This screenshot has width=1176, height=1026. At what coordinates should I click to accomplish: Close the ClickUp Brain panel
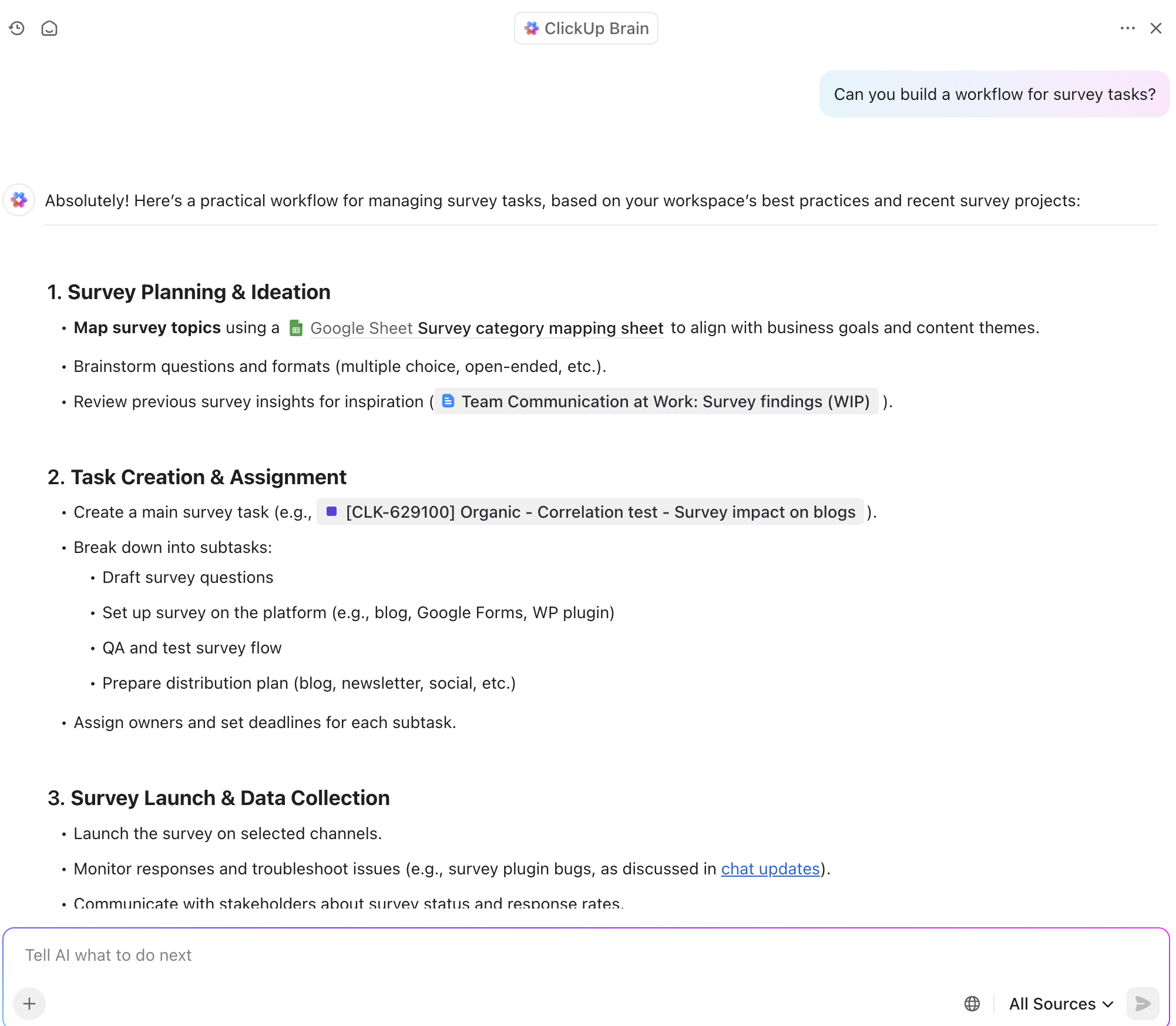(x=1156, y=28)
